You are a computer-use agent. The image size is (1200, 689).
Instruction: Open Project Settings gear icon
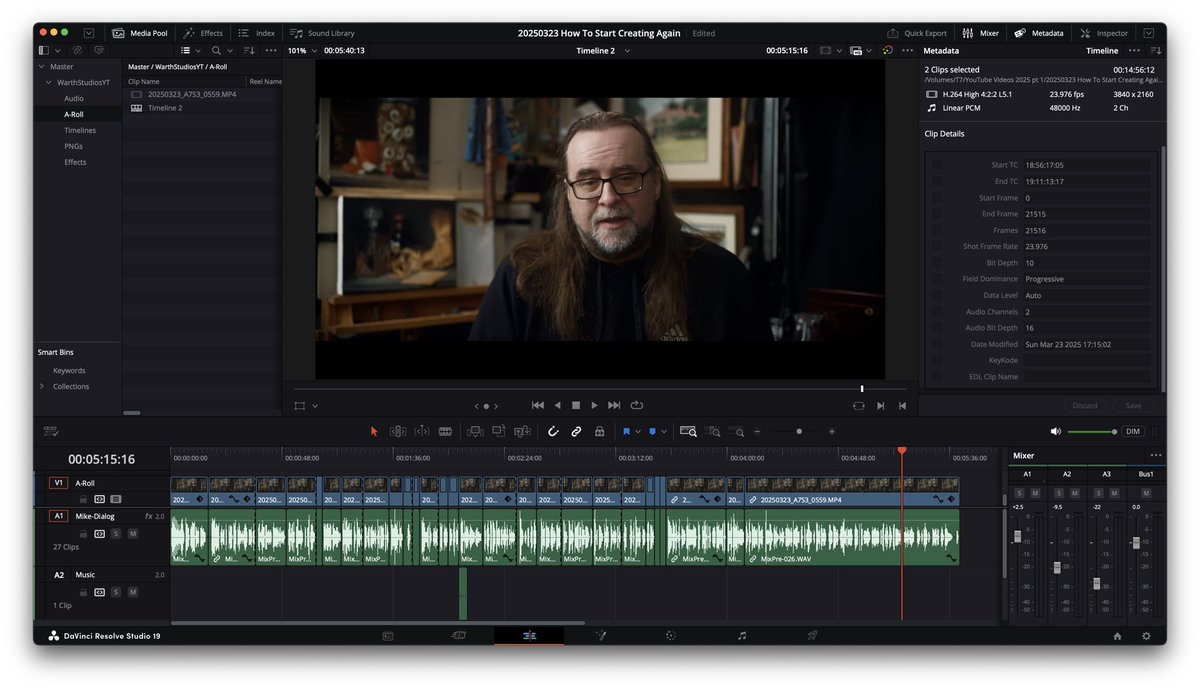1146,635
